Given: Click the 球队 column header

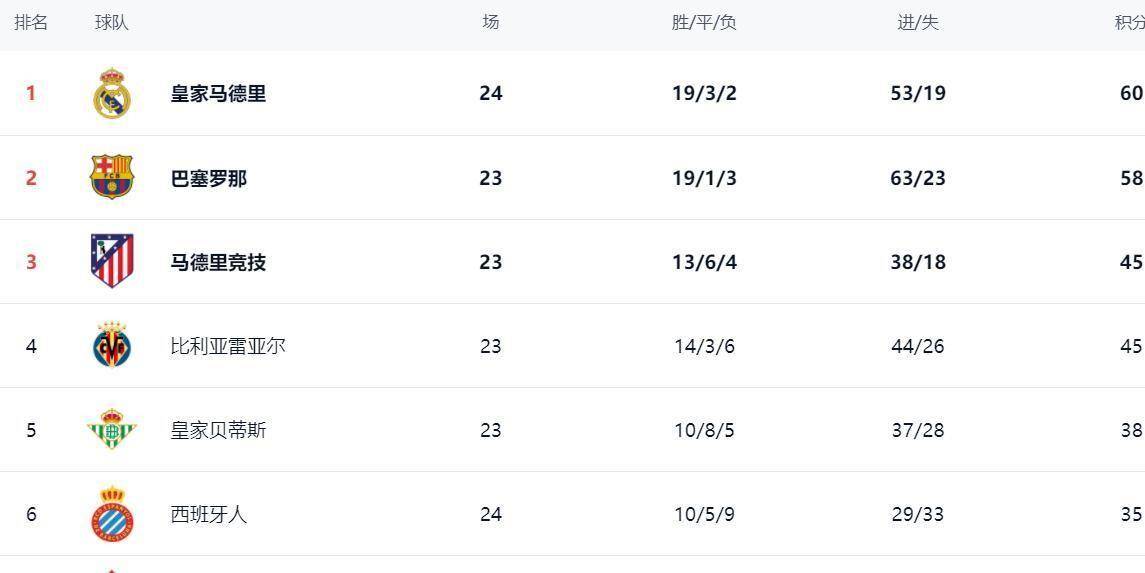Looking at the screenshot, I should 112,22.
